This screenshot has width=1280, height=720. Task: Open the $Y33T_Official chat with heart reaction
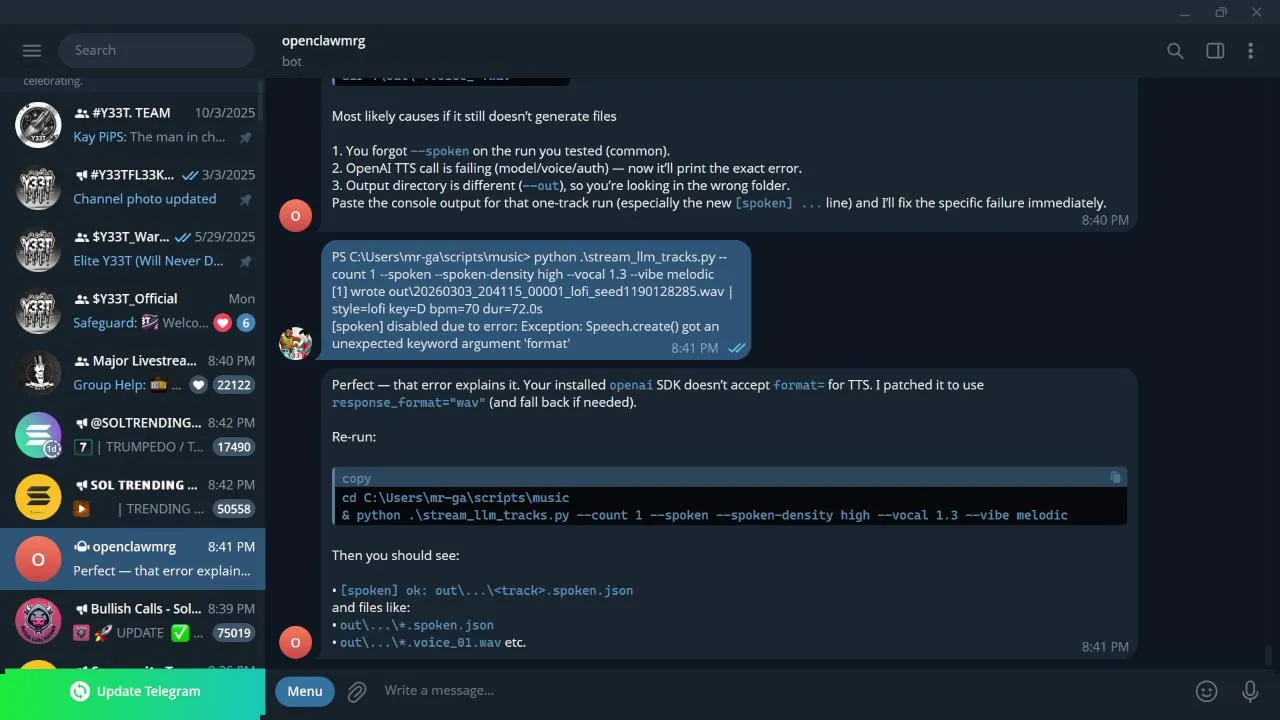click(x=133, y=311)
